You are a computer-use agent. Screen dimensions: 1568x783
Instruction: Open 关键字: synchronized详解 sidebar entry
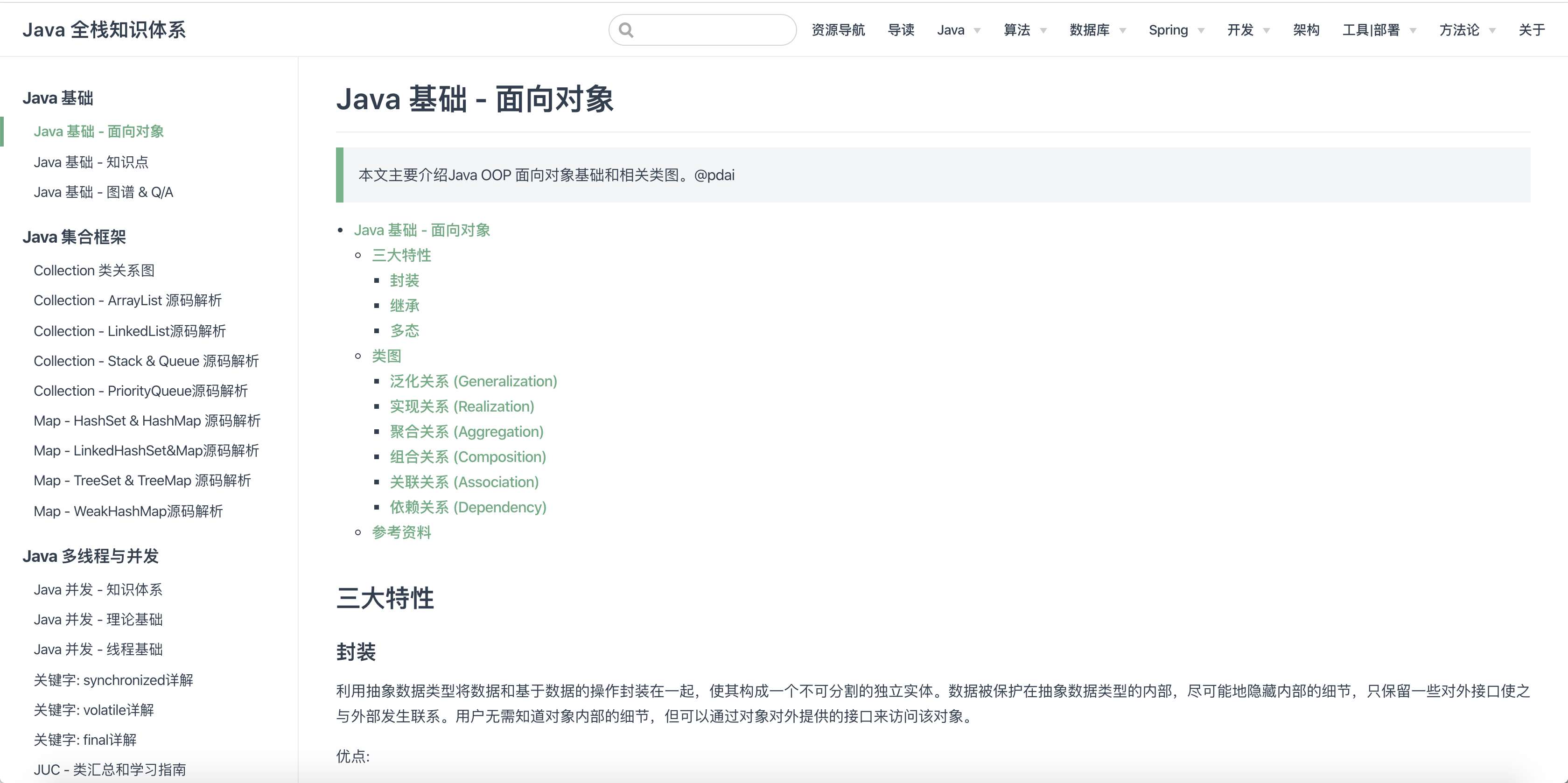tap(113, 679)
